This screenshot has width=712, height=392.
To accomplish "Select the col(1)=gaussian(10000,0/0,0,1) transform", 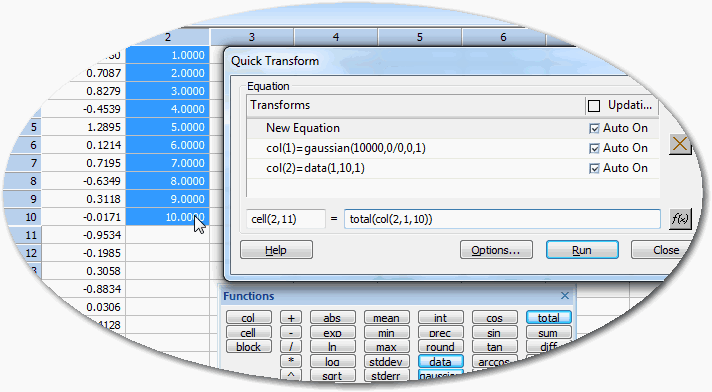I will pyautogui.click(x=453, y=148).
